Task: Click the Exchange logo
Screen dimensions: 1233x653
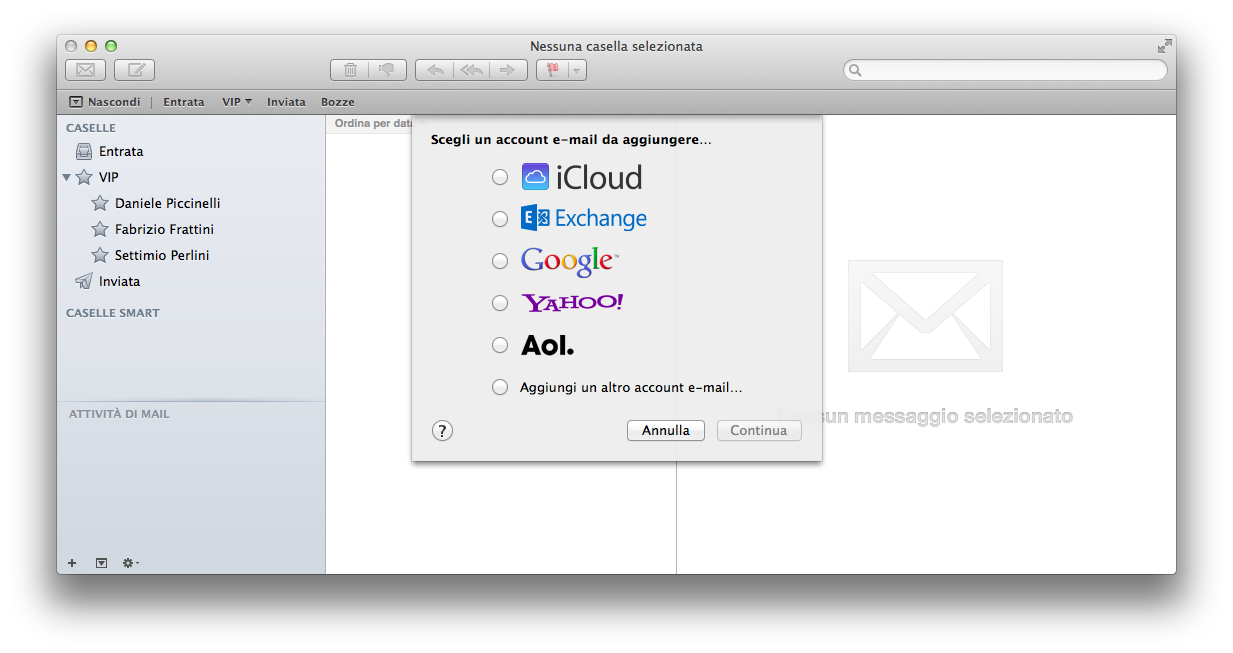Action: pyautogui.click(x=584, y=218)
